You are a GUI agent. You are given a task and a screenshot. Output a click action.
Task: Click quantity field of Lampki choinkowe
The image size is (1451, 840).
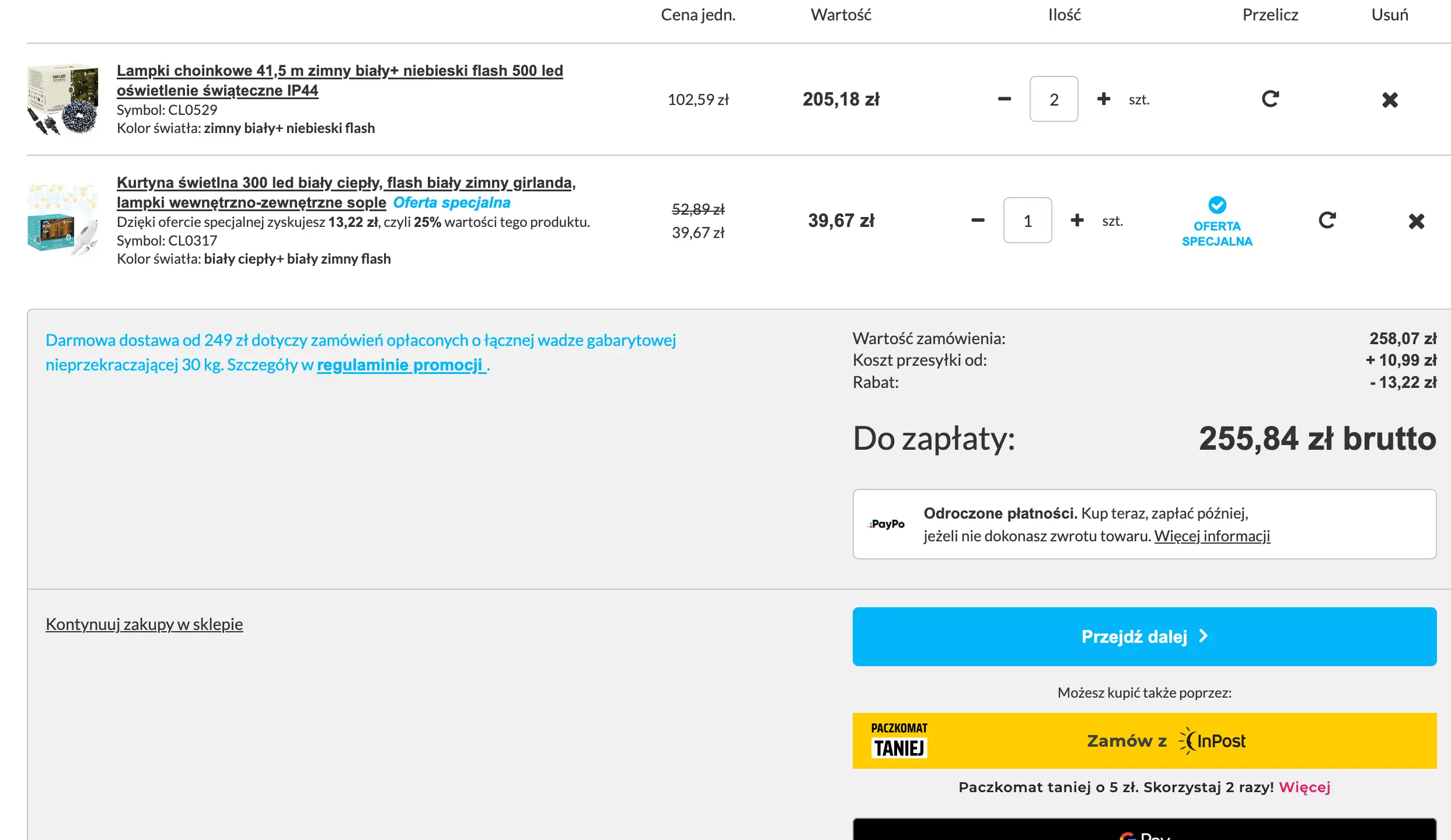pyautogui.click(x=1054, y=99)
